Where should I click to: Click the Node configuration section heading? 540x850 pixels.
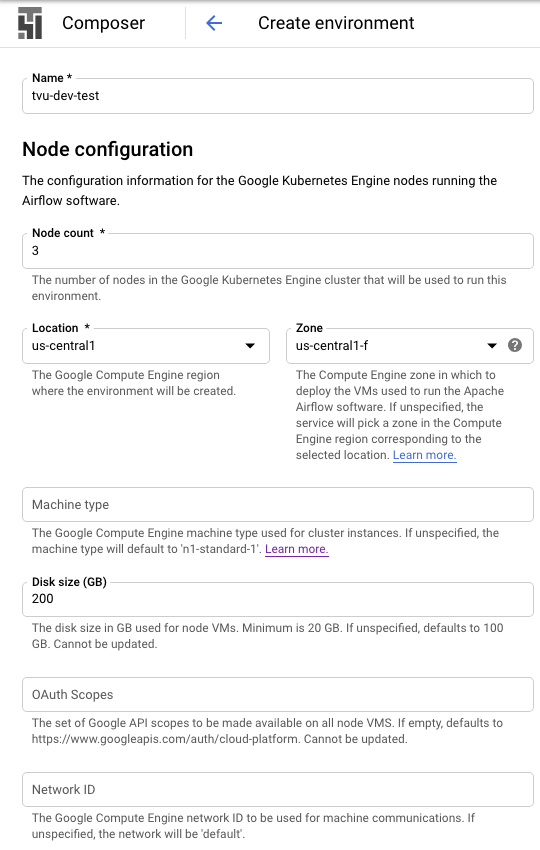click(107, 149)
